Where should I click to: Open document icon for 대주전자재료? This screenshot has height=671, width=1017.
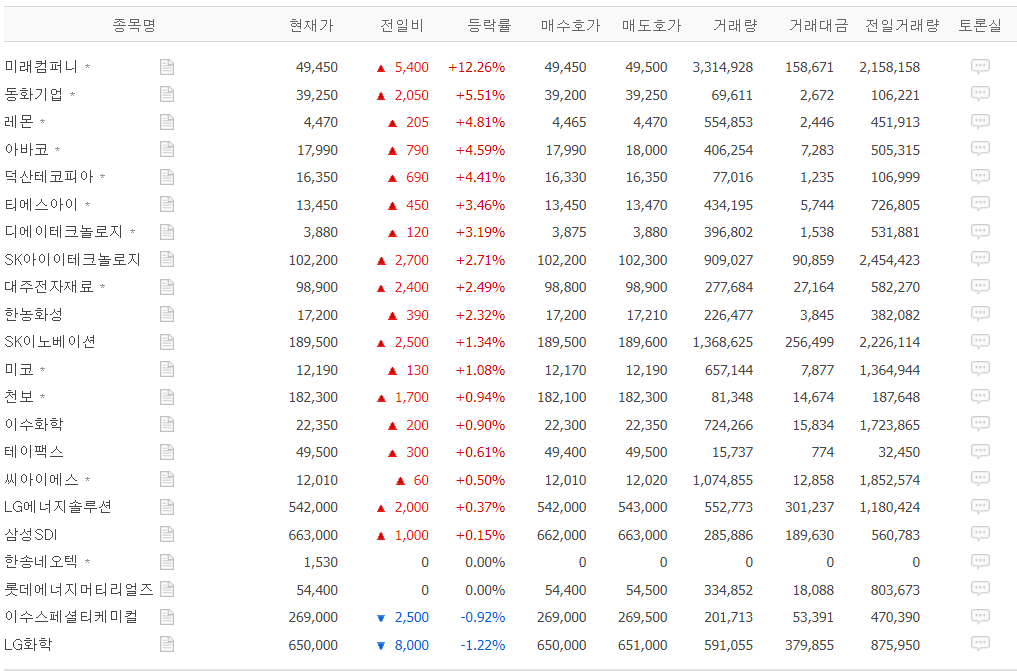(167, 287)
